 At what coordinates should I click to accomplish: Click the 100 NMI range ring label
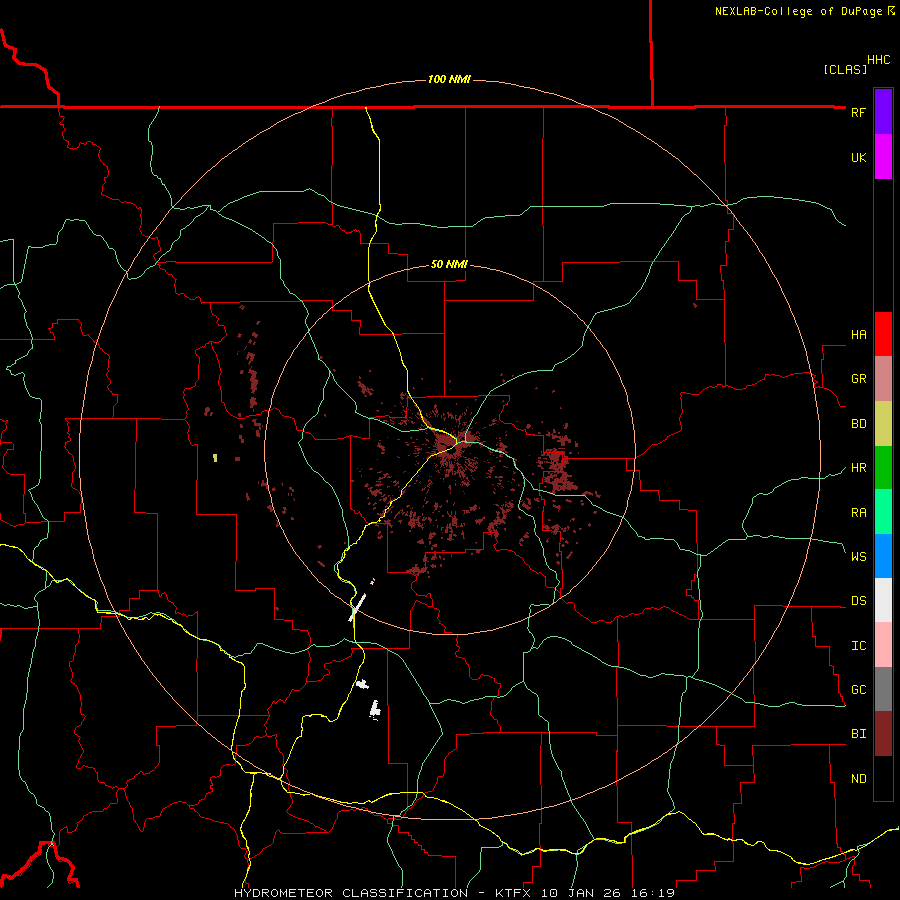(x=449, y=79)
